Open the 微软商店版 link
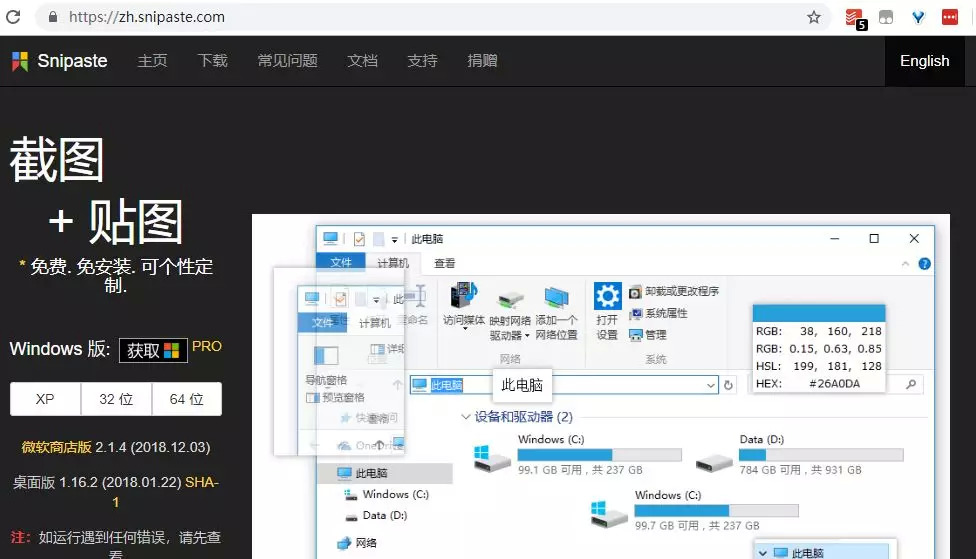This screenshot has height=559, width=976. pyautogui.click(x=57, y=447)
